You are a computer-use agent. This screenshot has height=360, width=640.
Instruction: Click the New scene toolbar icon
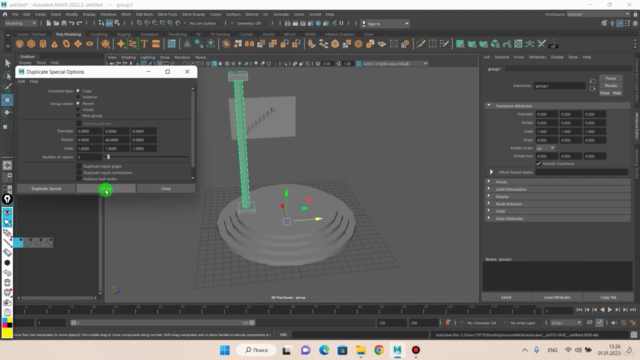[x=48, y=23]
